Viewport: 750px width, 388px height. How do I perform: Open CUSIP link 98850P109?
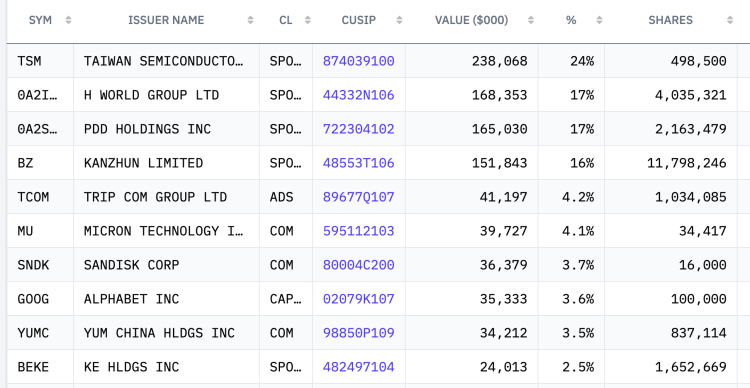(x=359, y=333)
